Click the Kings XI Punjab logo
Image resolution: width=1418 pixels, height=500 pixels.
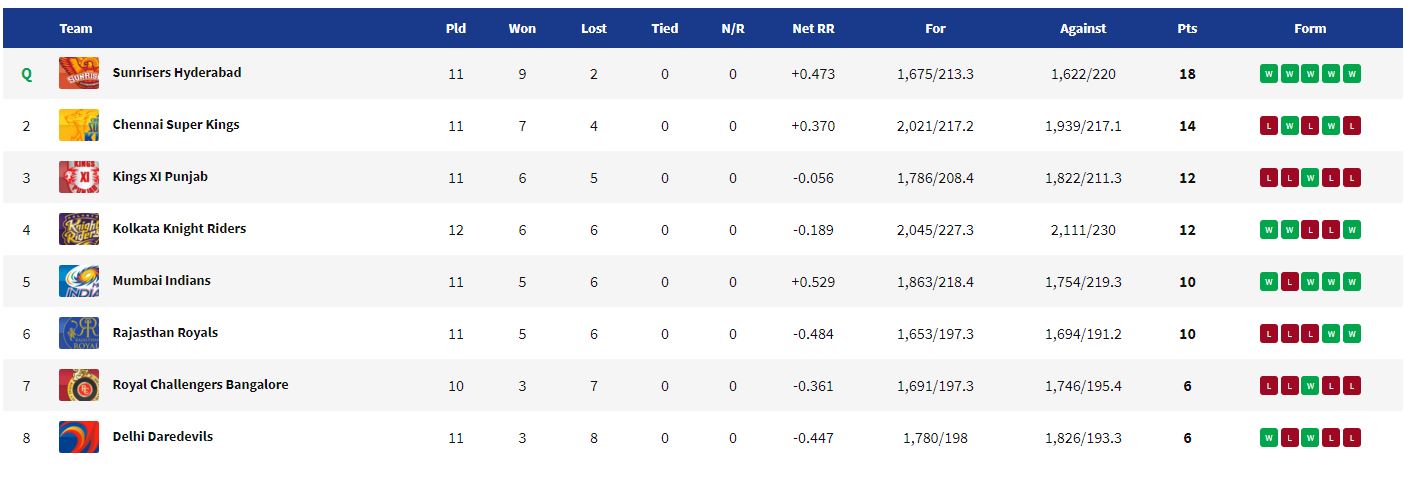[x=79, y=177]
